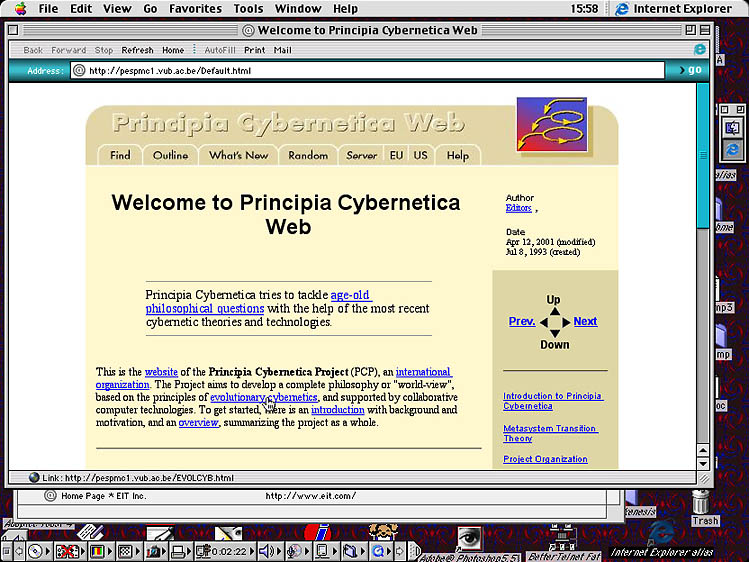The image size is (749, 562).
Task: Open the file sharing folder strip module
Action: coord(353,551)
